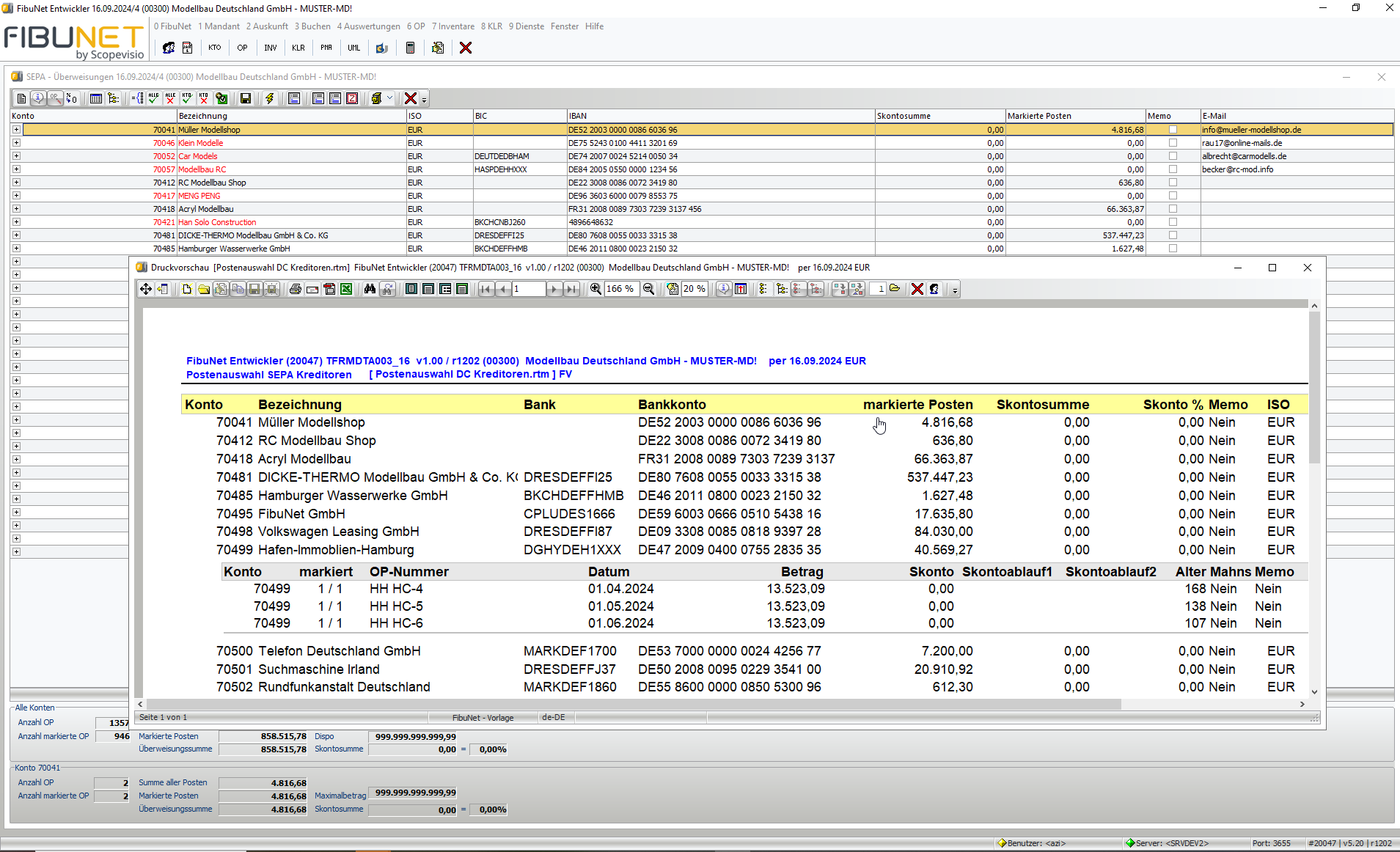
Task: Toggle Memo checkbox for Acryl Modellbau
Action: [x=1173, y=209]
